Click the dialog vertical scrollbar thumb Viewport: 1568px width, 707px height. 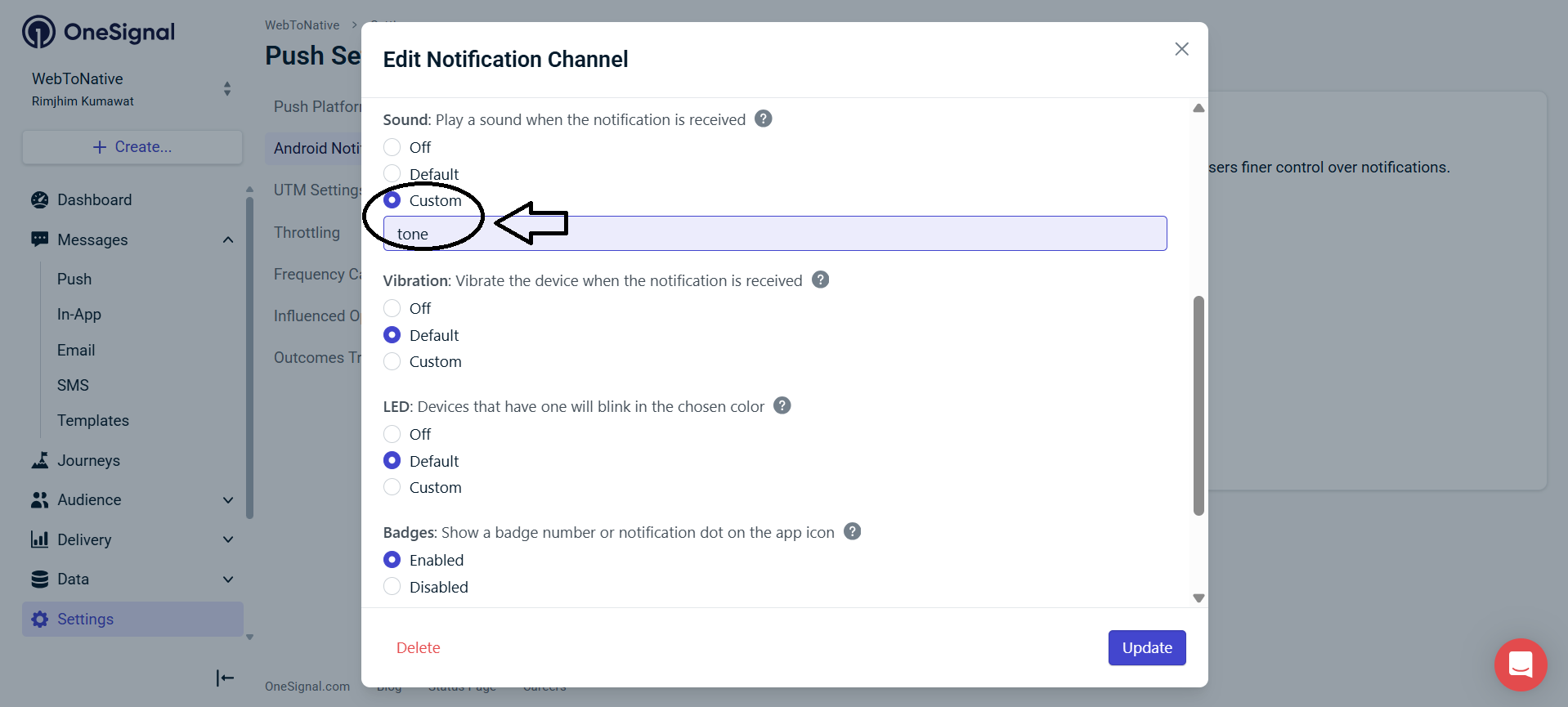pyautogui.click(x=1198, y=405)
